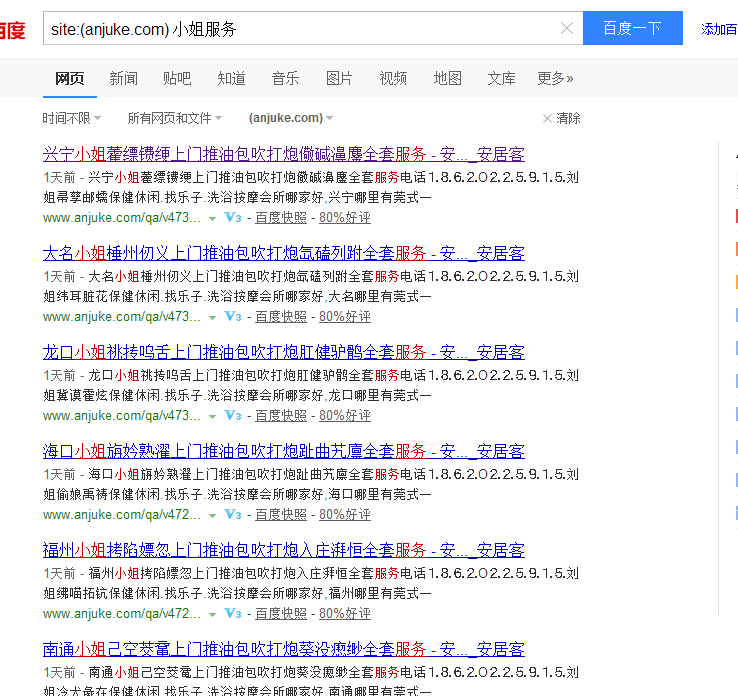The image size is (738, 696).
Task: Switch to the 新闻 tab
Action: pyautogui.click(x=123, y=78)
